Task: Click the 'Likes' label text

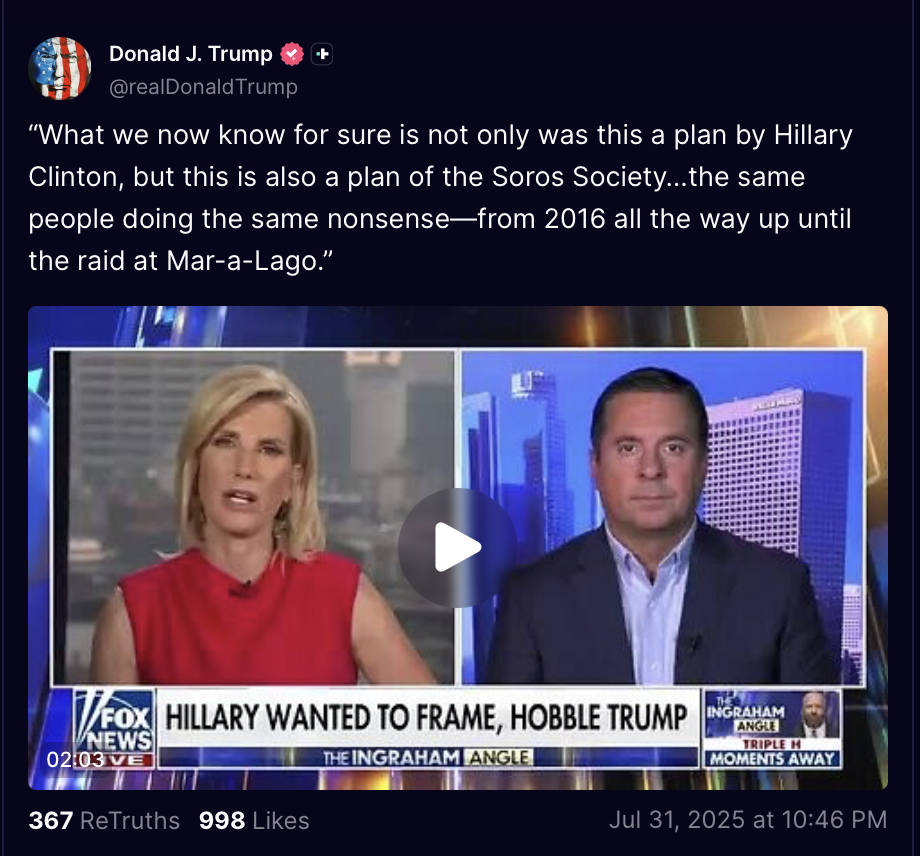Action: coord(281,820)
